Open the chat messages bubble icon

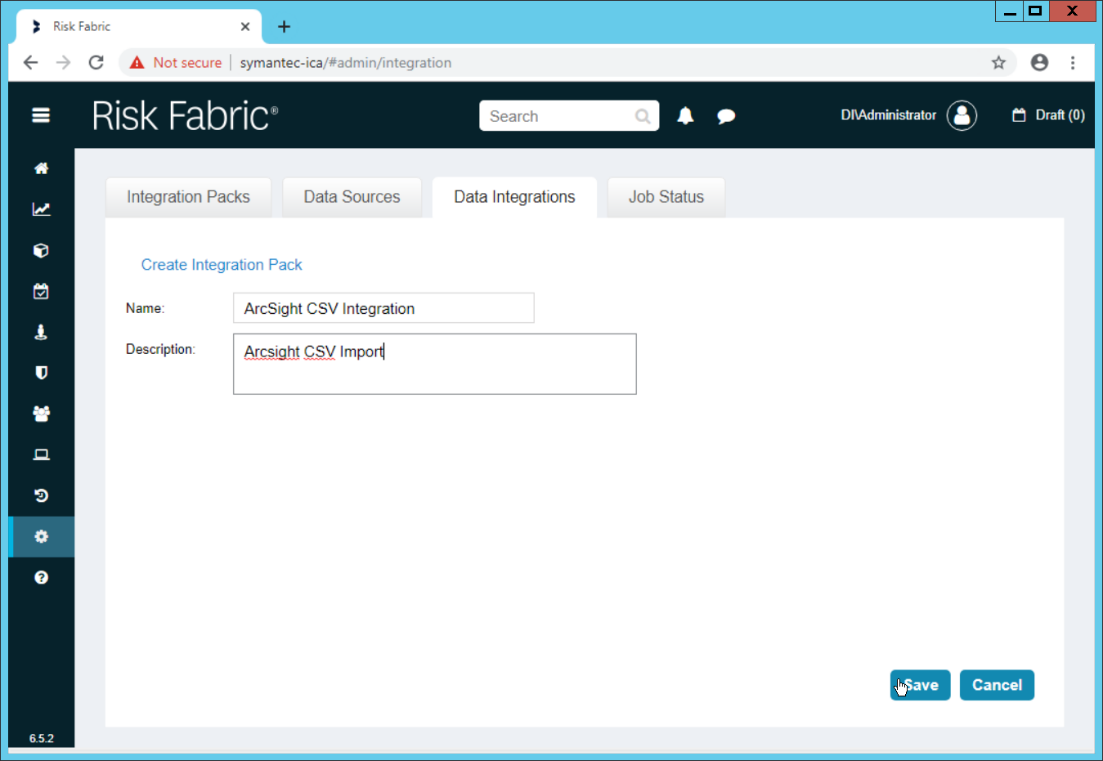[x=726, y=116]
